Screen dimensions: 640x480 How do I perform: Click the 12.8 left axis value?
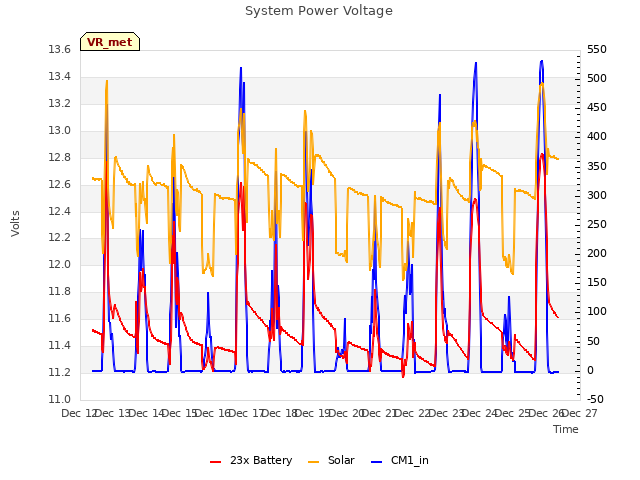pos(60,158)
